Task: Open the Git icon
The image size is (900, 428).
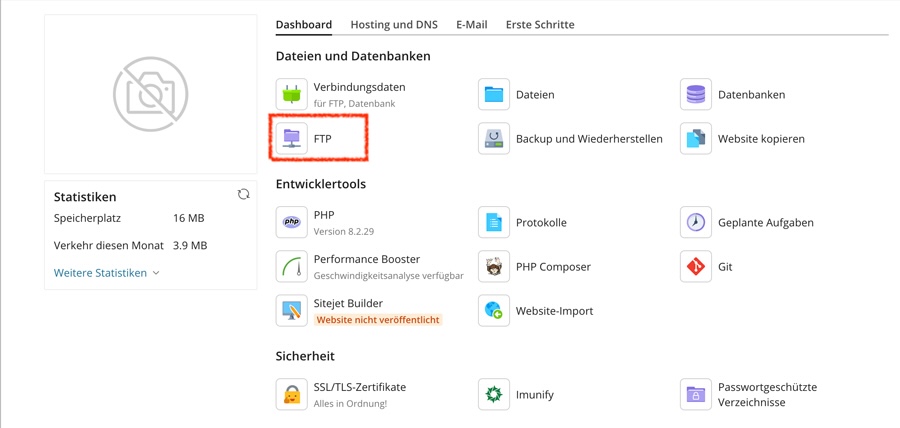Action: coord(696,266)
